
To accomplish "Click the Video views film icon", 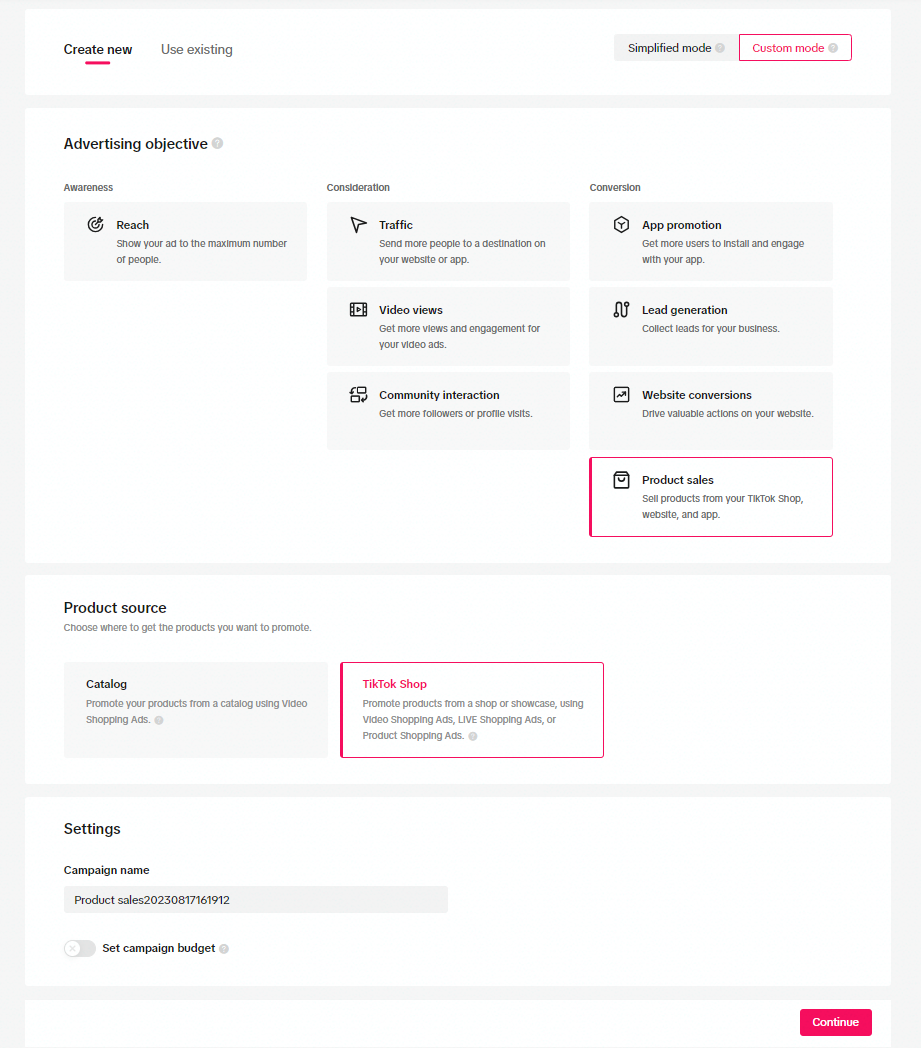I will pos(358,310).
